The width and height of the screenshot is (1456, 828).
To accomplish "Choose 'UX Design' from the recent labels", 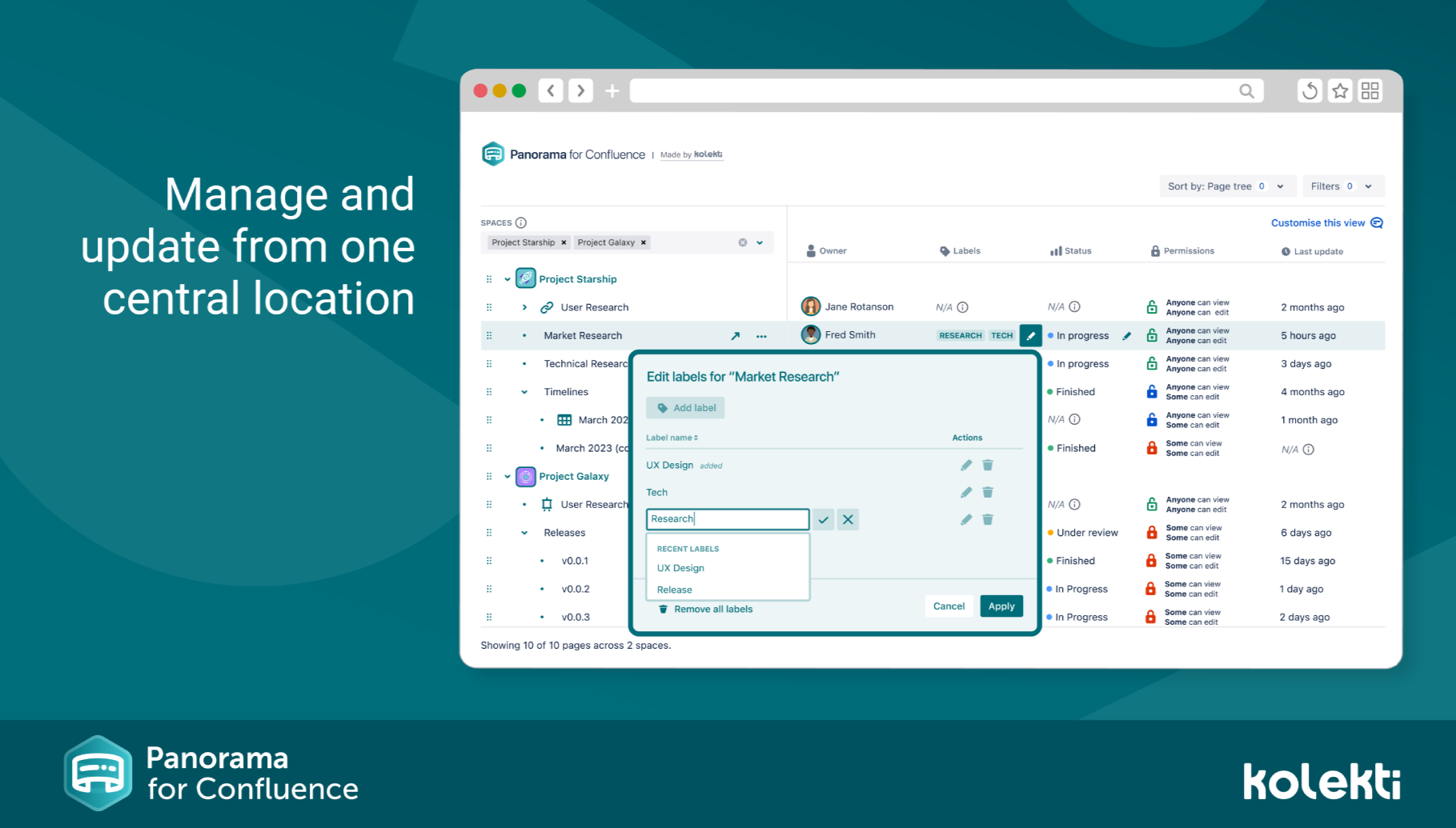I will coord(680,568).
